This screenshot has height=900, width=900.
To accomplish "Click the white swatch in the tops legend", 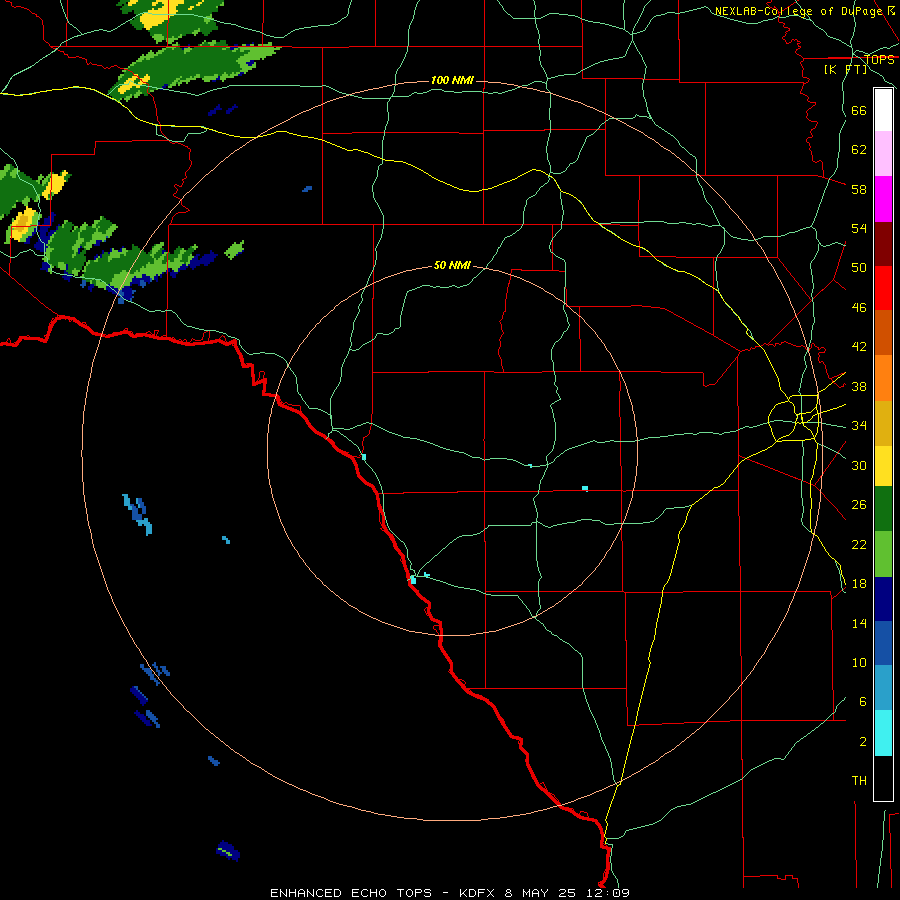I will click(x=883, y=110).
